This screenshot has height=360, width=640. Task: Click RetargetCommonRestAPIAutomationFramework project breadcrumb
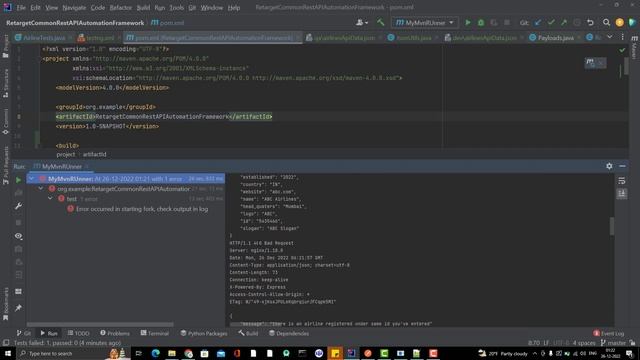pyautogui.click(x=75, y=23)
